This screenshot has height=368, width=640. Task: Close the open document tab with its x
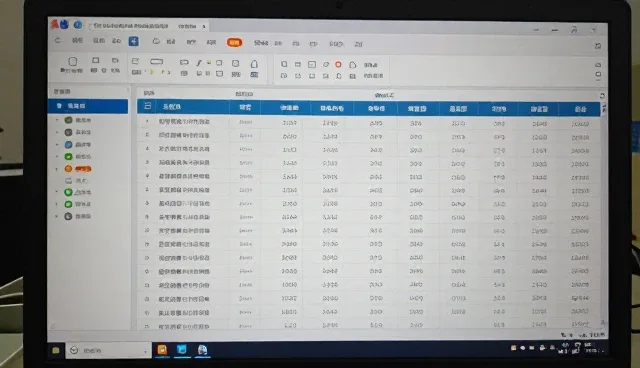[204, 27]
